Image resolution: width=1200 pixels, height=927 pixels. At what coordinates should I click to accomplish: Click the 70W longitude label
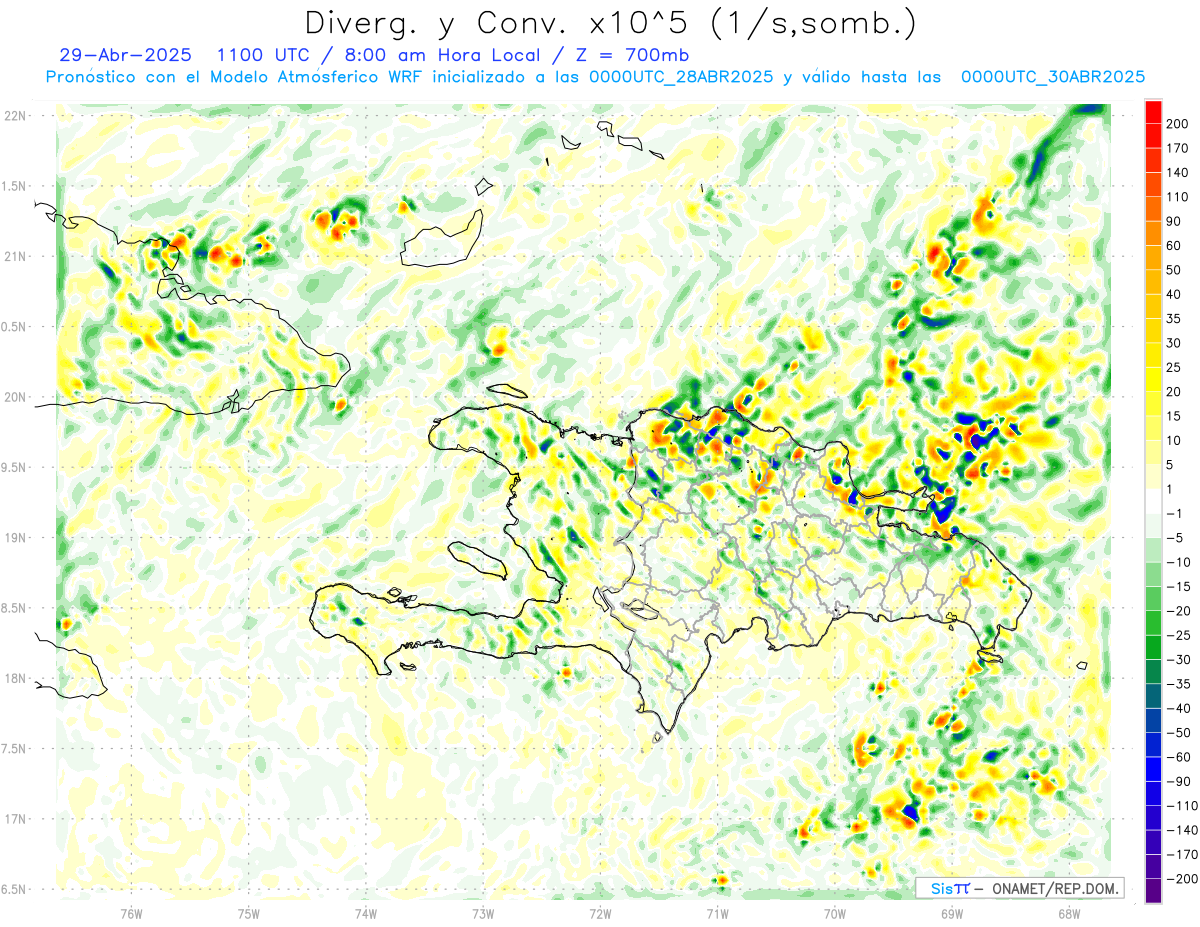[835, 914]
